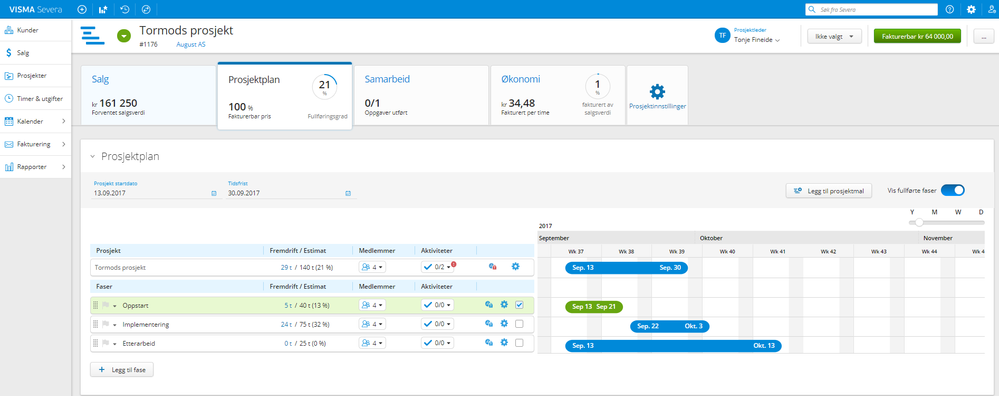Expand the Etterarbeid phase arrow
The height and width of the screenshot is (396, 999).
click(115, 343)
